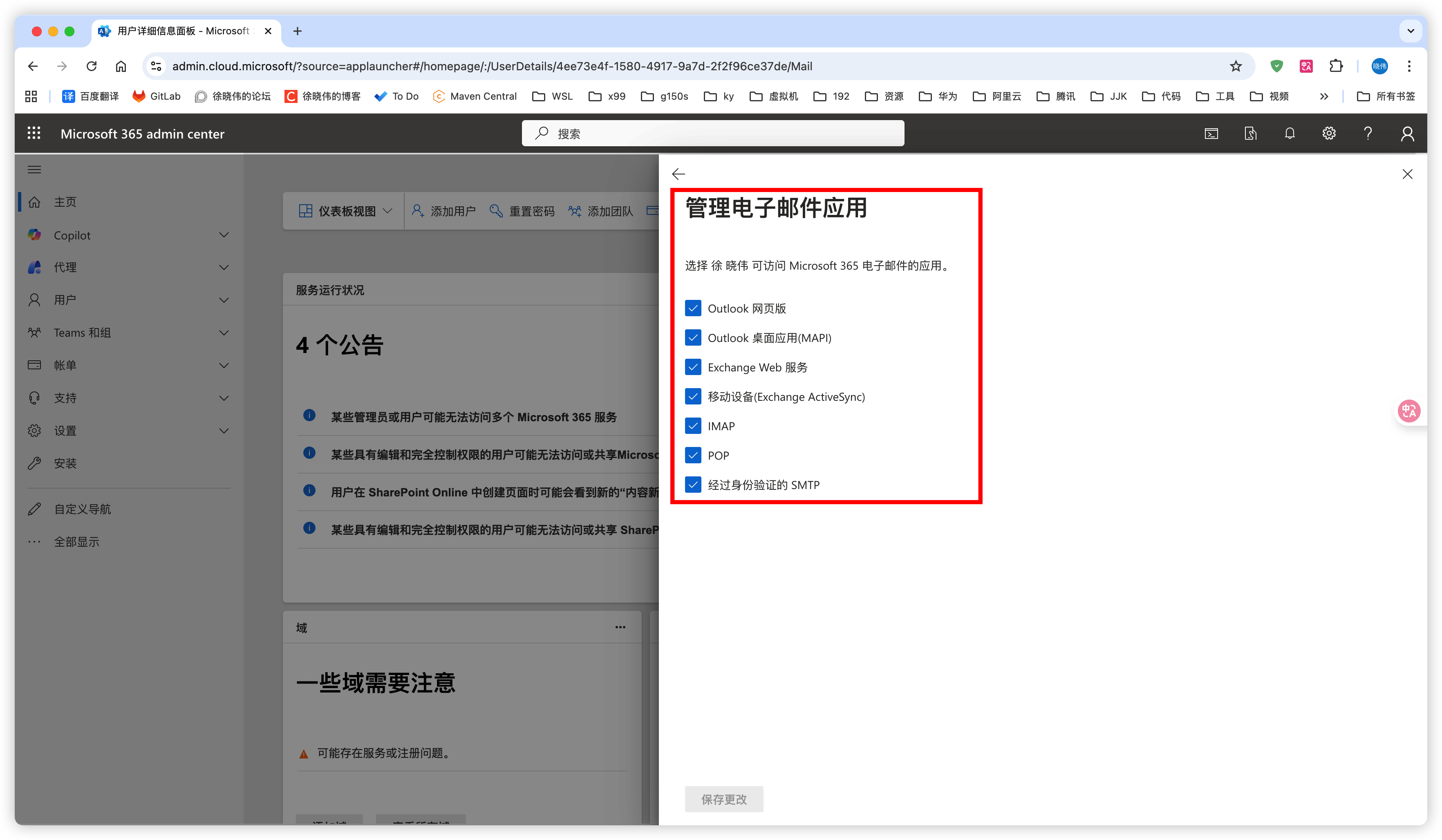Open the settings gear in the header
Viewport: 1442px width, 840px height.
(x=1329, y=133)
